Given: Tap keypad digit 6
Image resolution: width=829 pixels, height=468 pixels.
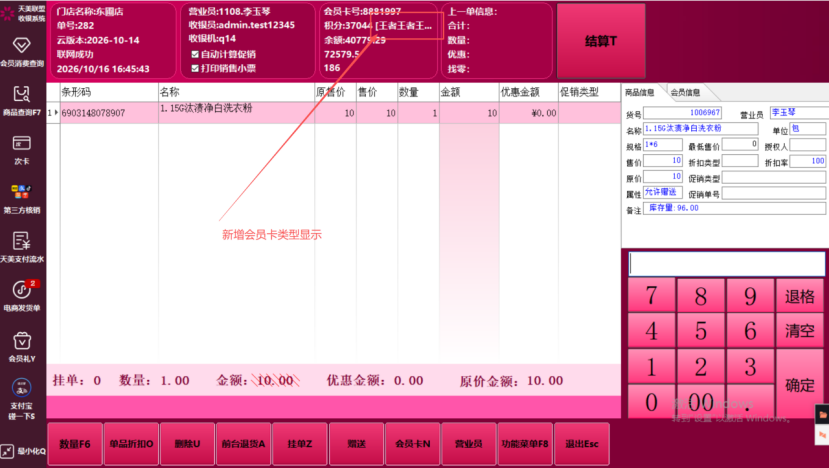Looking at the screenshot, I should pyautogui.click(x=750, y=331).
